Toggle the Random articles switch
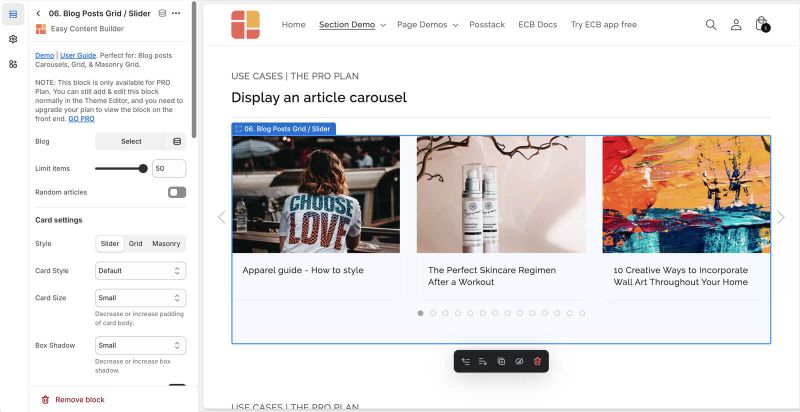 pyautogui.click(x=177, y=192)
